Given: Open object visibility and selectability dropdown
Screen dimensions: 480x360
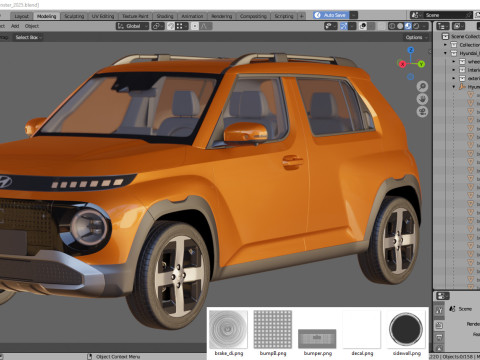Looking at the screenshot, I should 330,26.
